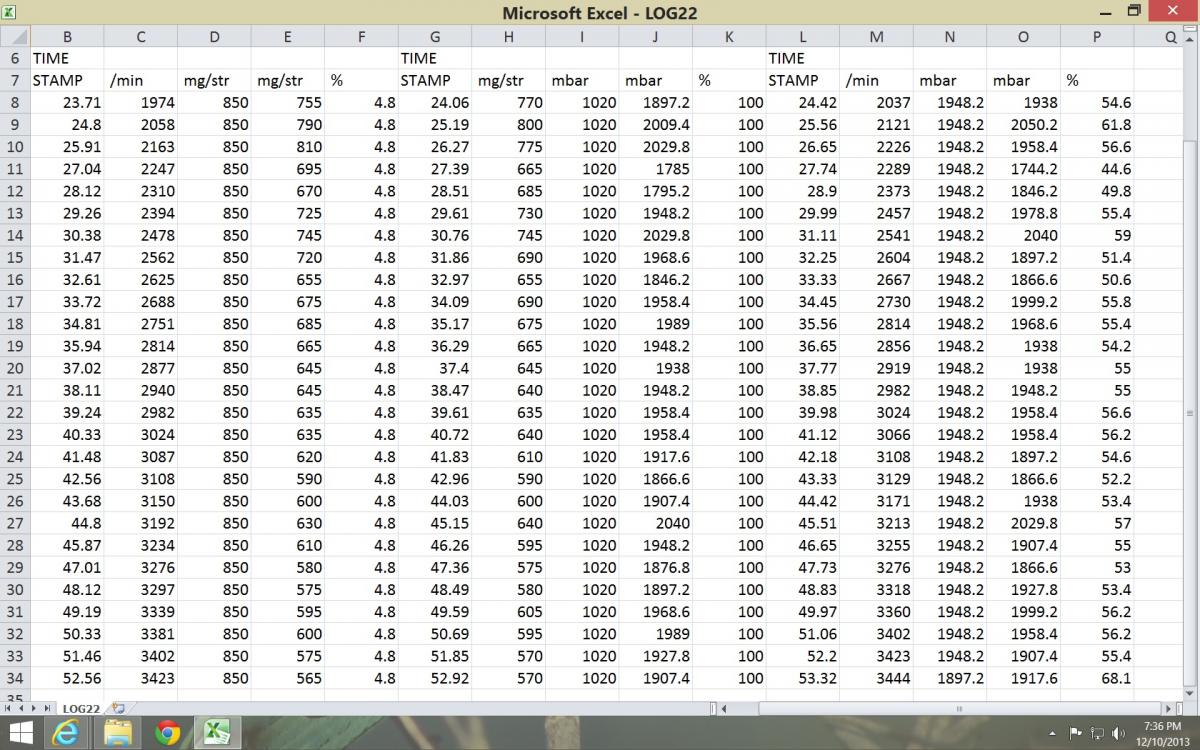Select the row 14 header

(15, 235)
